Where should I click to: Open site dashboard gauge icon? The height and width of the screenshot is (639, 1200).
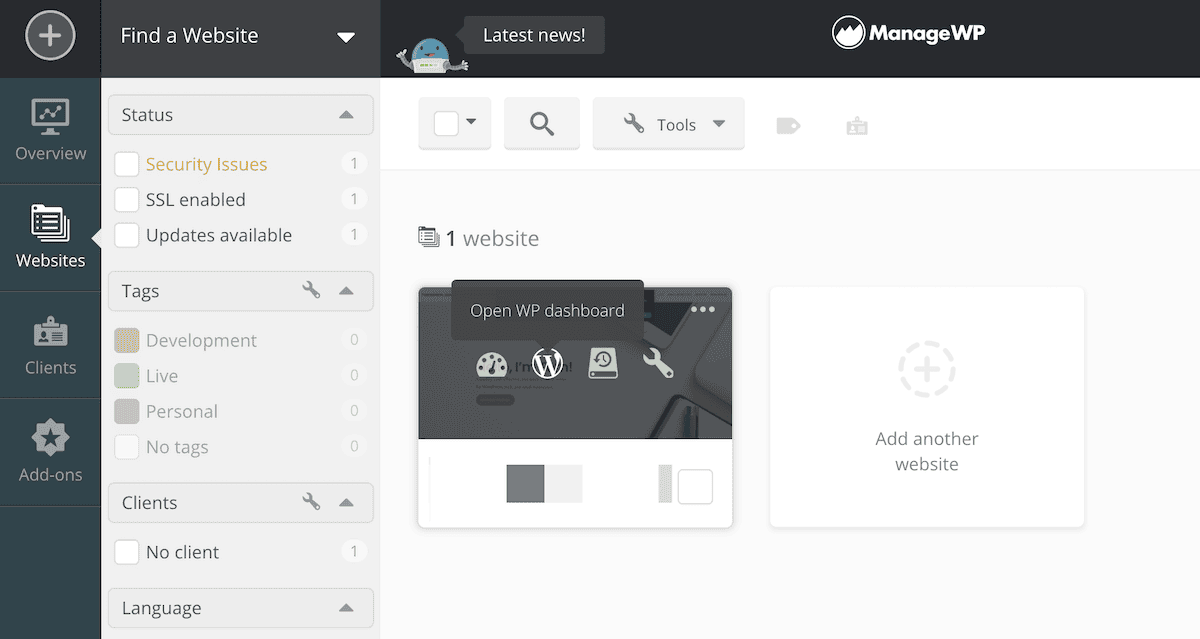coord(491,364)
